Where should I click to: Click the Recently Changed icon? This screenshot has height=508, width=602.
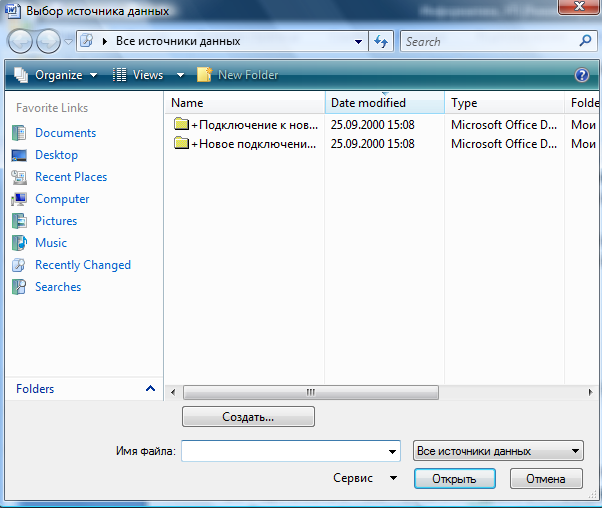tap(19, 265)
